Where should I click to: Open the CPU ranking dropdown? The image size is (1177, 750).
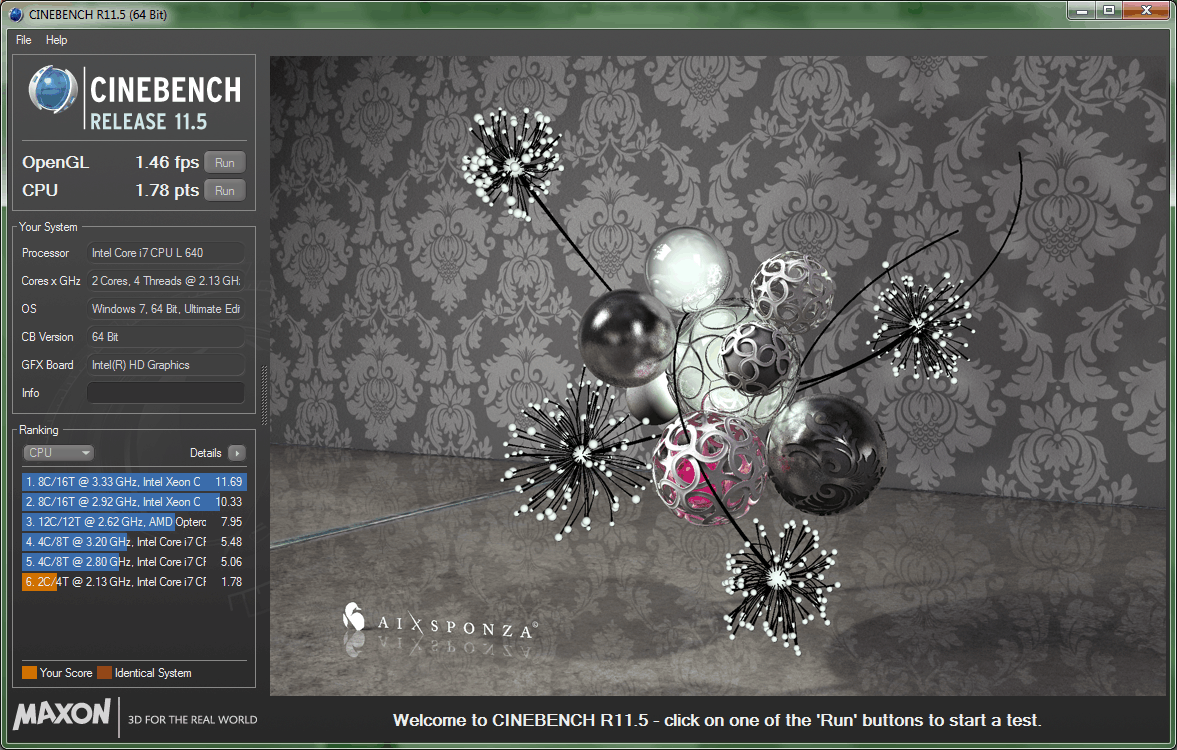click(59, 453)
